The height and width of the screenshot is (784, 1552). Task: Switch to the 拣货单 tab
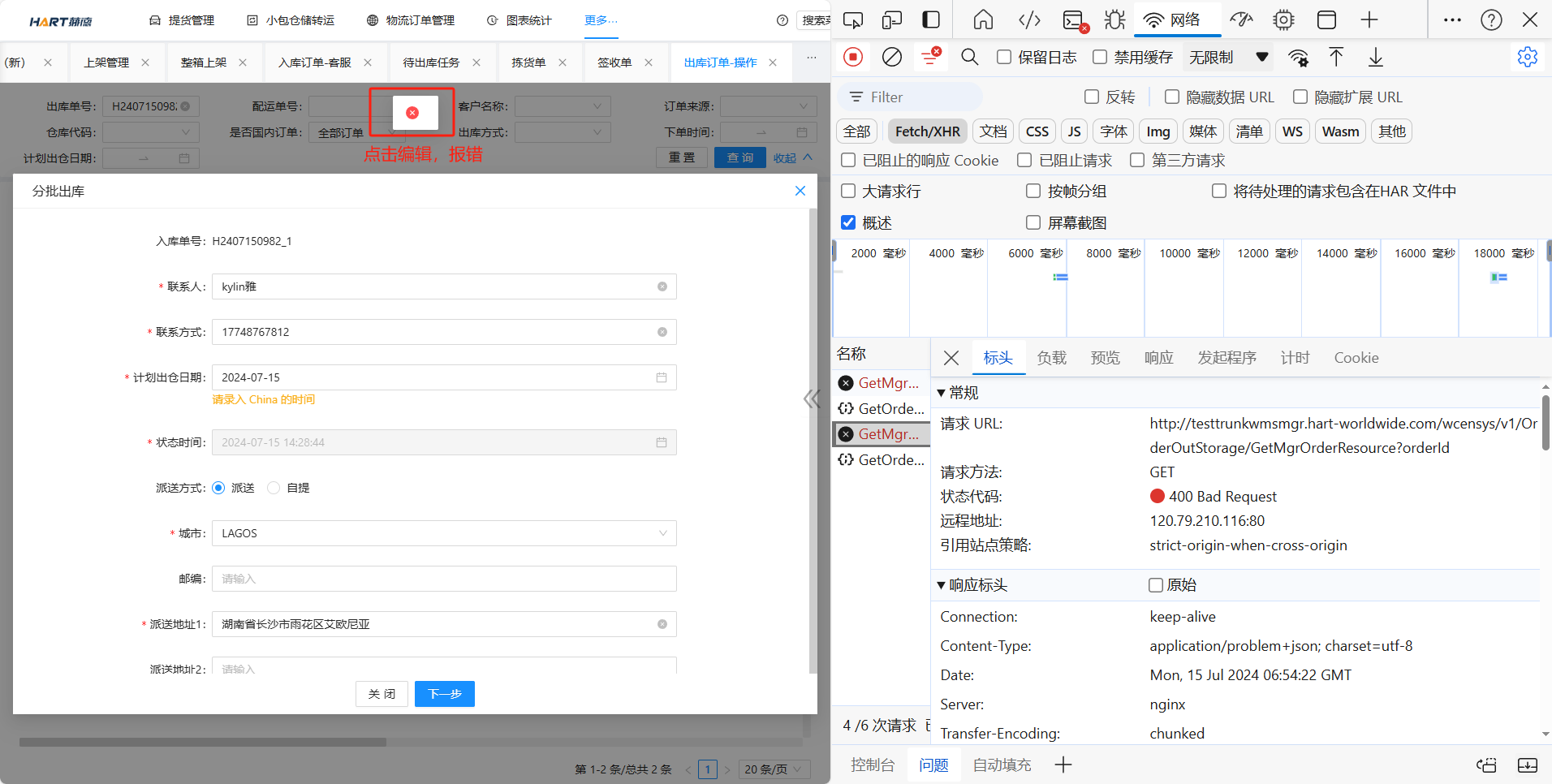click(528, 62)
